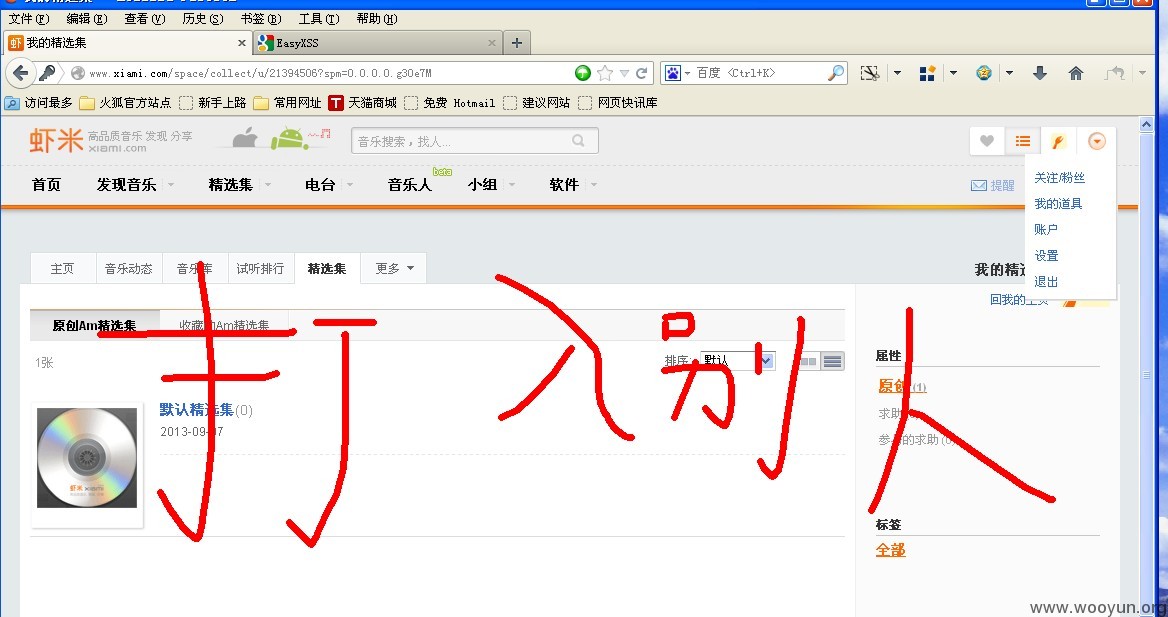Switch to grid view toggle icon
Screen dimensions: 1168x617
(x=807, y=361)
